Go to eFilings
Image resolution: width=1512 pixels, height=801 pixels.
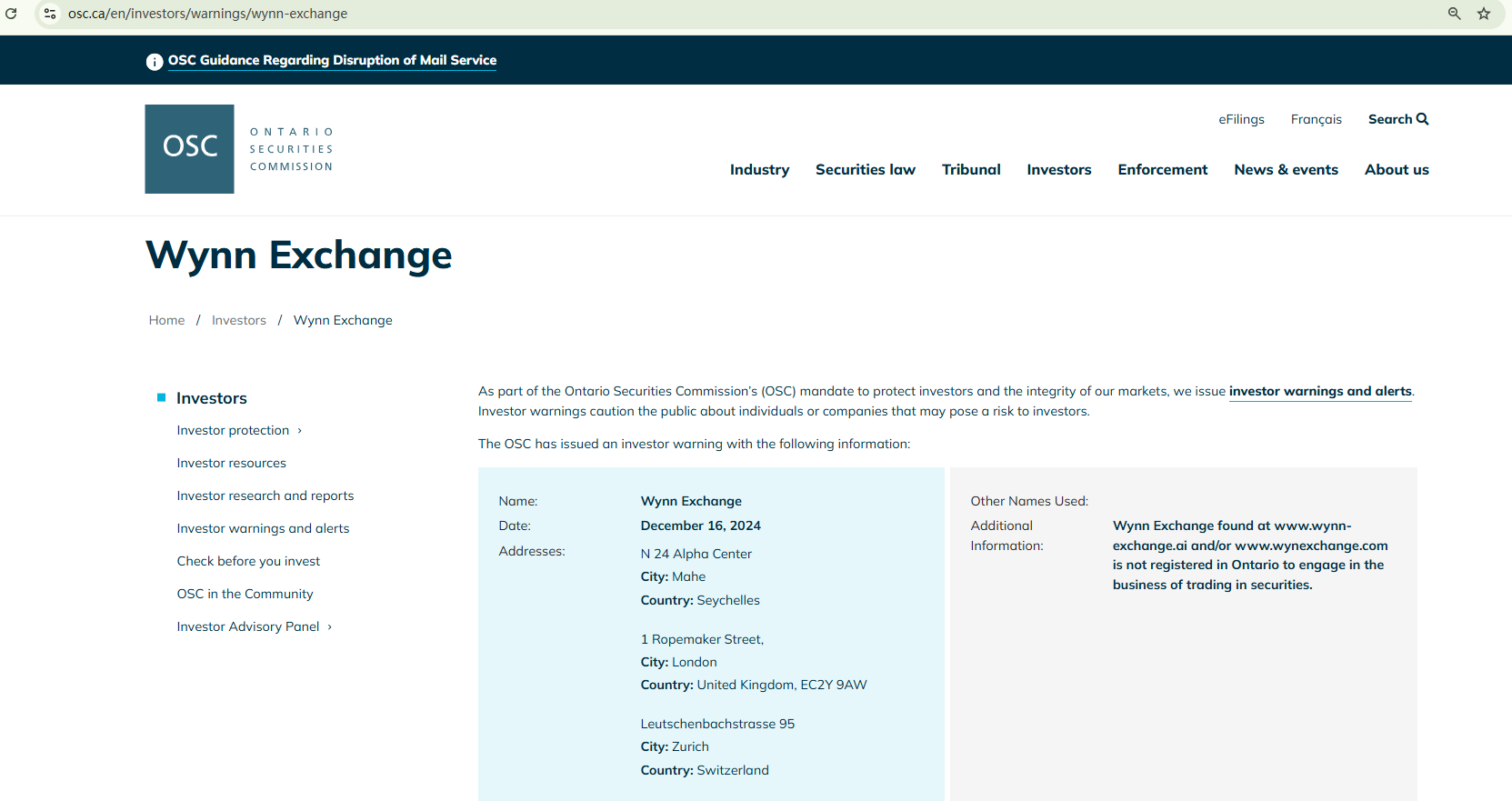[1241, 119]
